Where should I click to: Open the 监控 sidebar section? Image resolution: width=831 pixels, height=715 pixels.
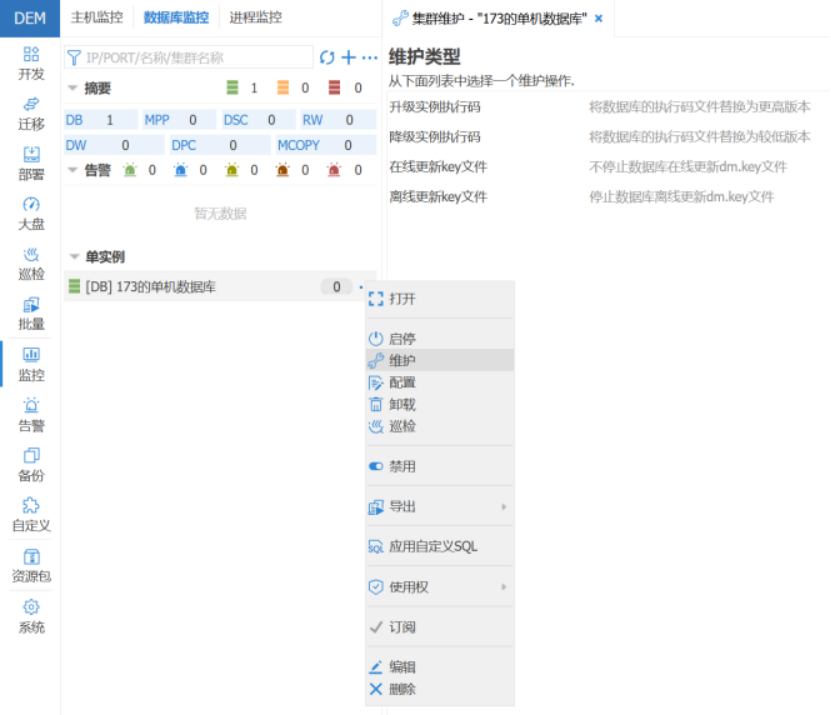[x=31, y=364]
